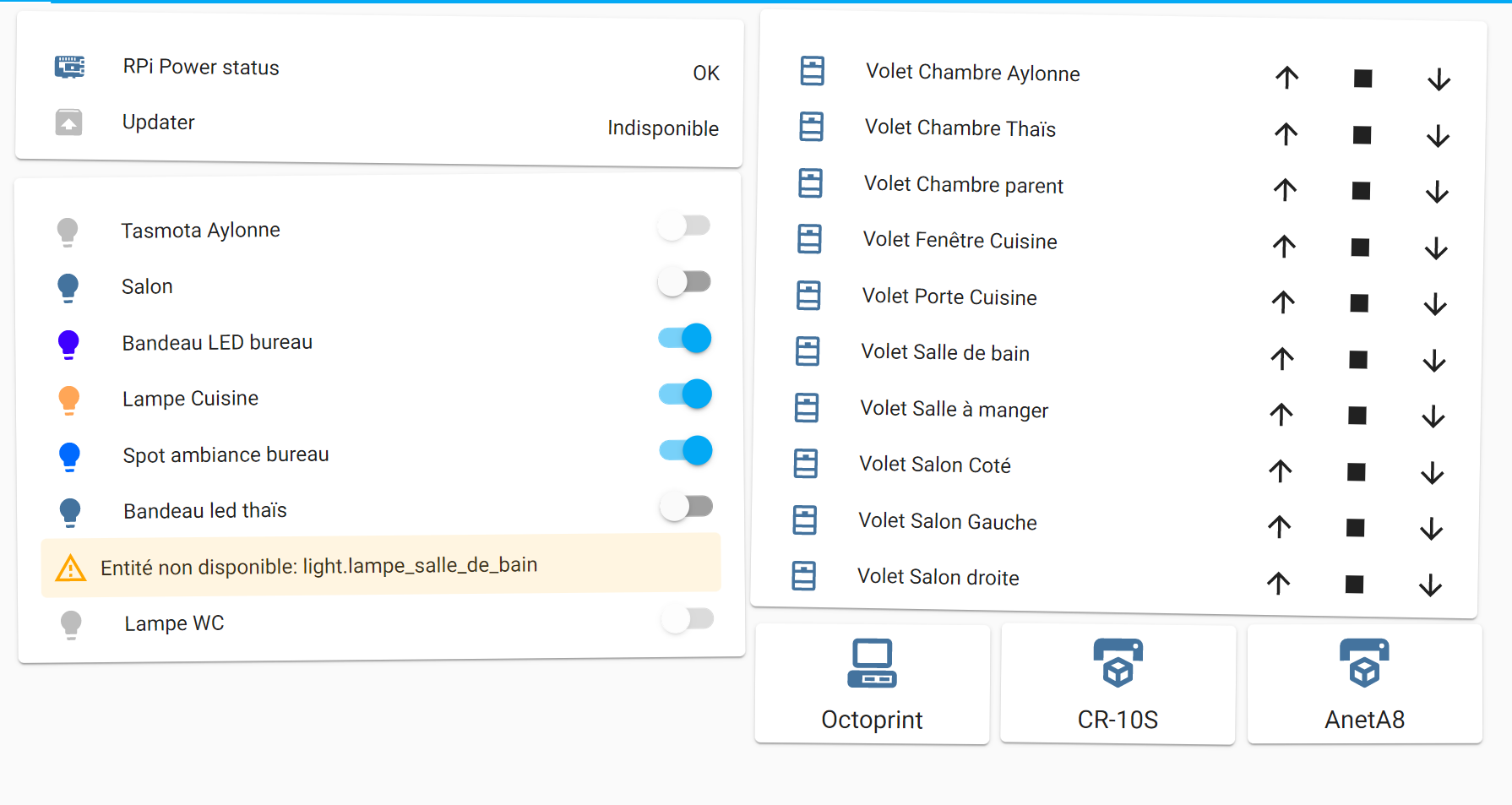Screen dimensions: 1512x805
Task: Lower Volet Salon Coté shutter
Action: 1433,473
